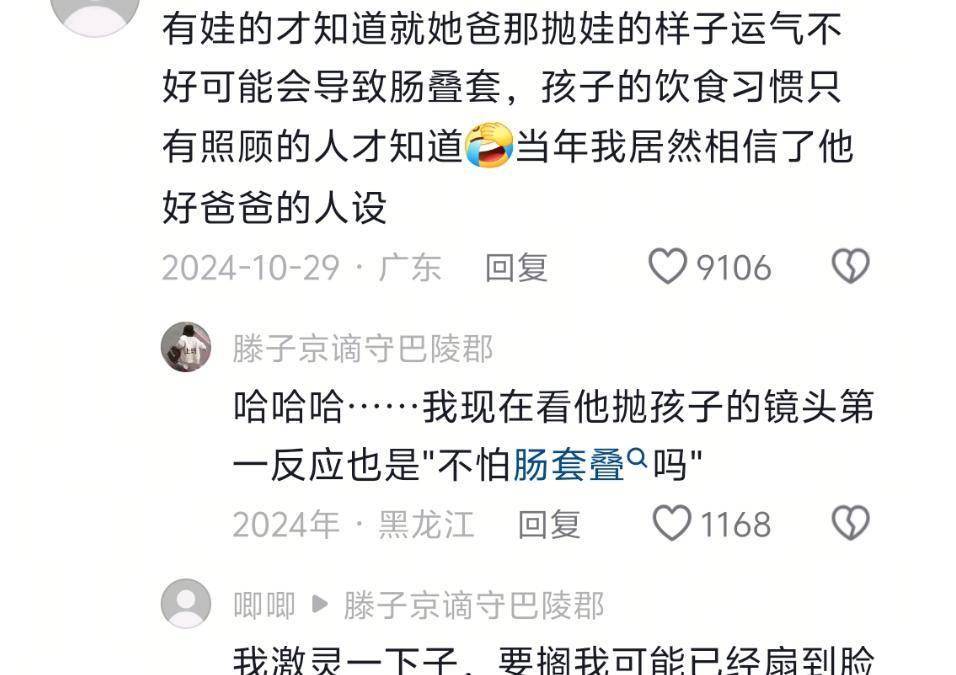Viewport: 956px width, 675px height.
Task: Open the 肠套叠 search keyword link
Action: click(568, 465)
